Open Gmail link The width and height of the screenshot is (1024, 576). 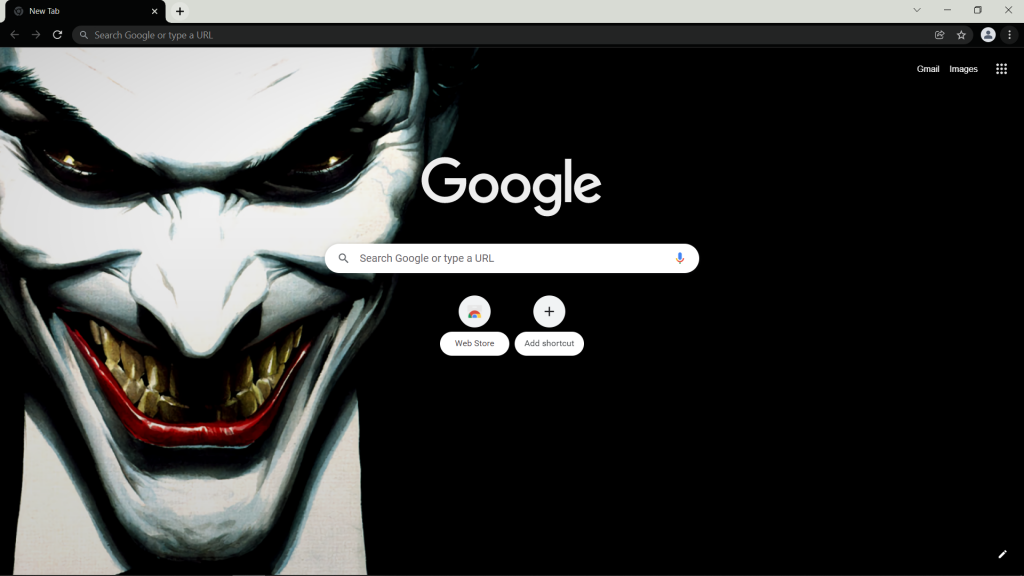[927, 69]
